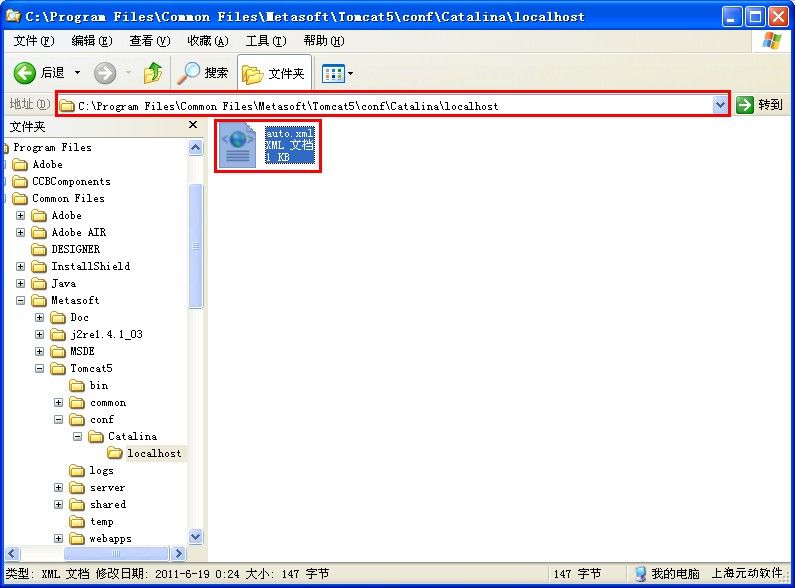The height and width of the screenshot is (588, 795).
Task: Click the address path input field
Action: [x=390, y=105]
